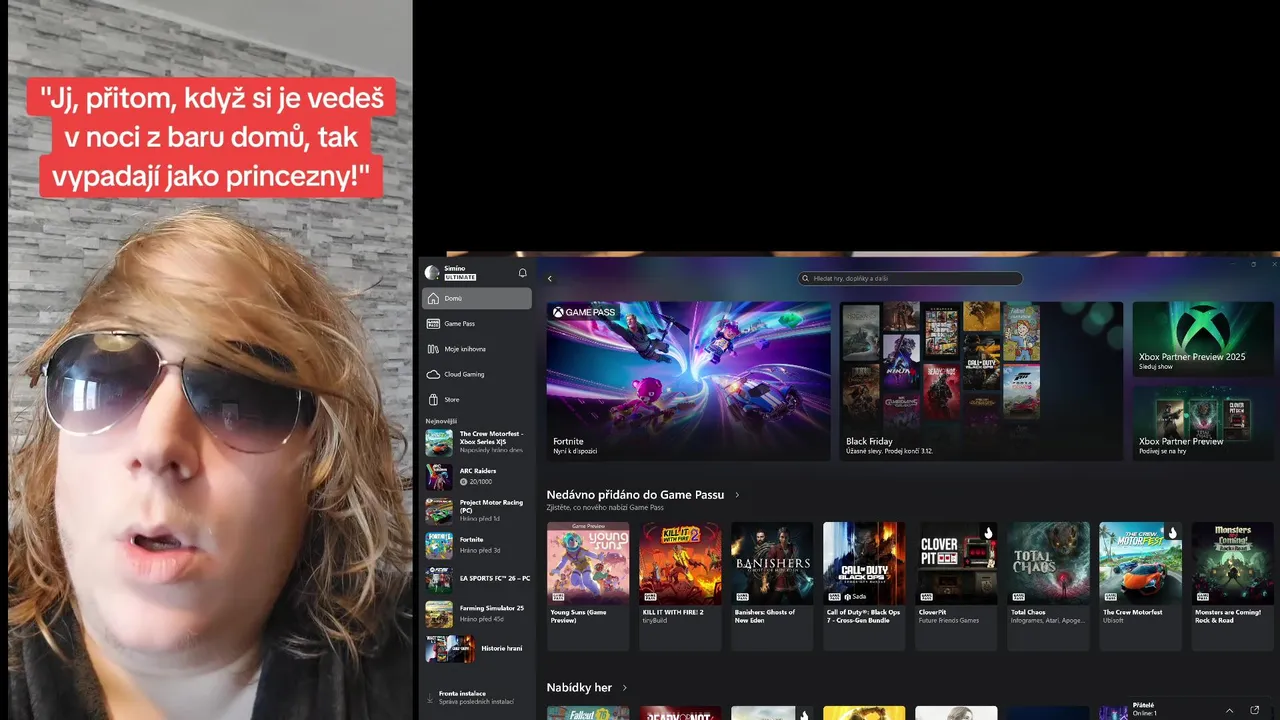Open Xbox Partner Preview games tile

(x=1203, y=423)
